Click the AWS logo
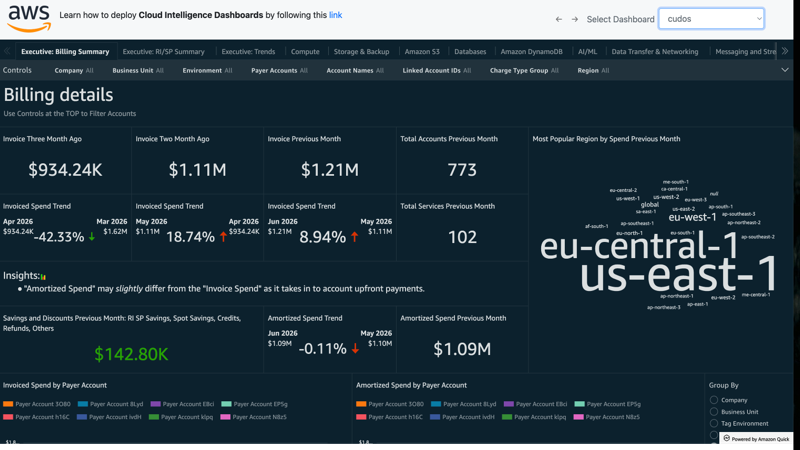The height and width of the screenshot is (450, 800). [x=29, y=18]
